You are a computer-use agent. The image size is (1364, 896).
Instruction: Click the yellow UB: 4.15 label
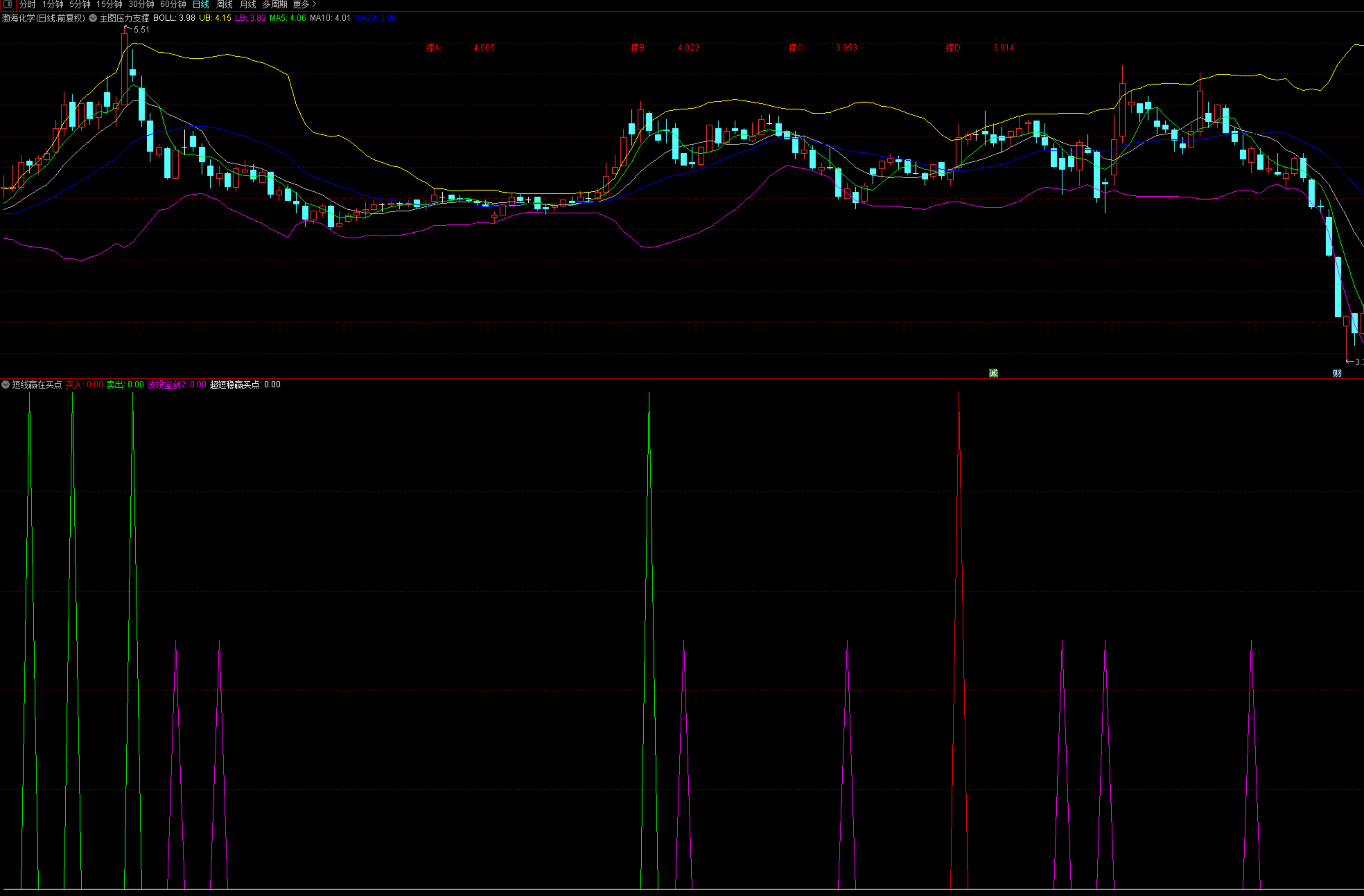click(x=215, y=18)
